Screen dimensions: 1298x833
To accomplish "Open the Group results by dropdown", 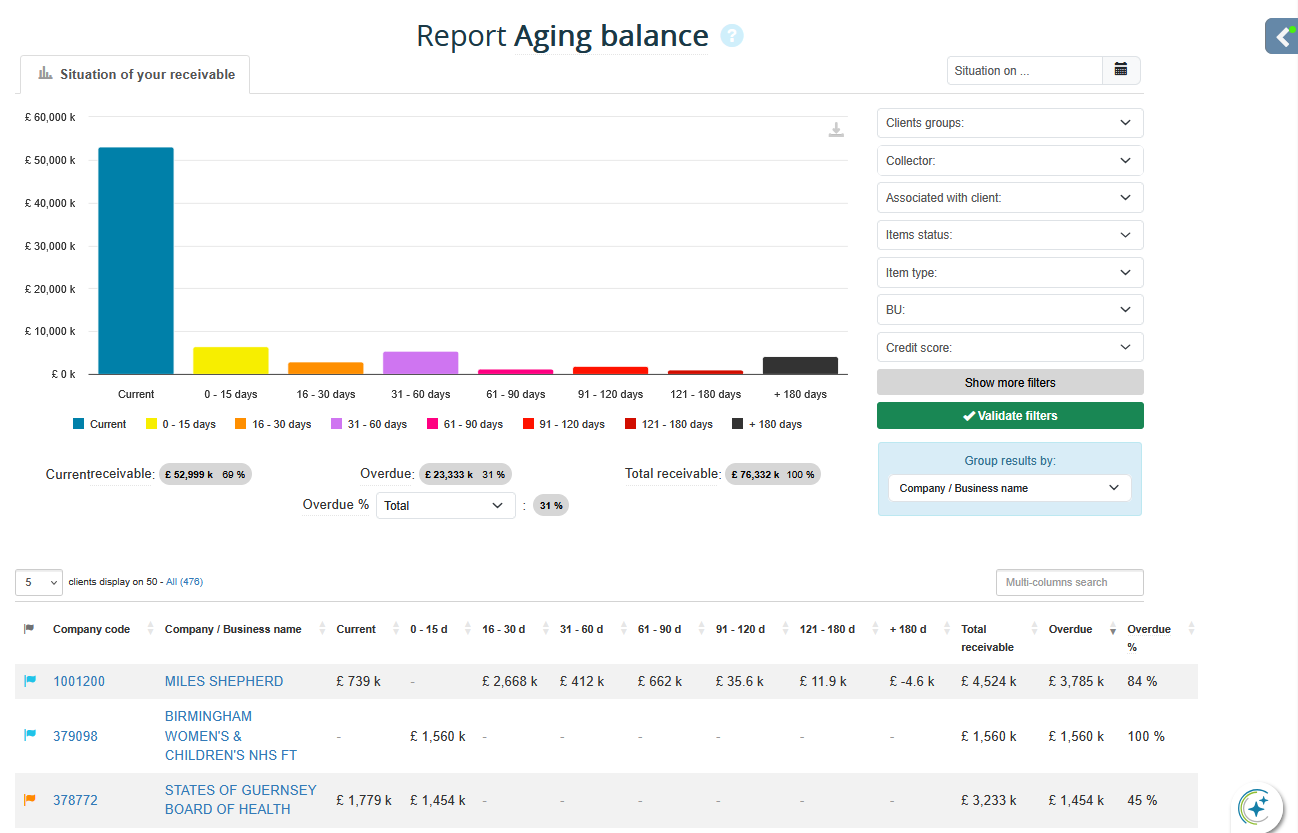I will coord(1009,488).
